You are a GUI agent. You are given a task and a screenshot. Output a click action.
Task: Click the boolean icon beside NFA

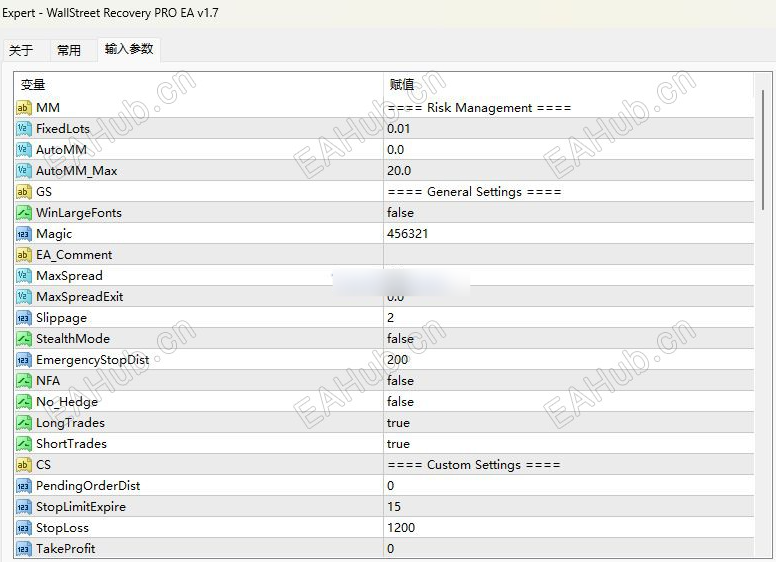pyautogui.click(x=23, y=381)
